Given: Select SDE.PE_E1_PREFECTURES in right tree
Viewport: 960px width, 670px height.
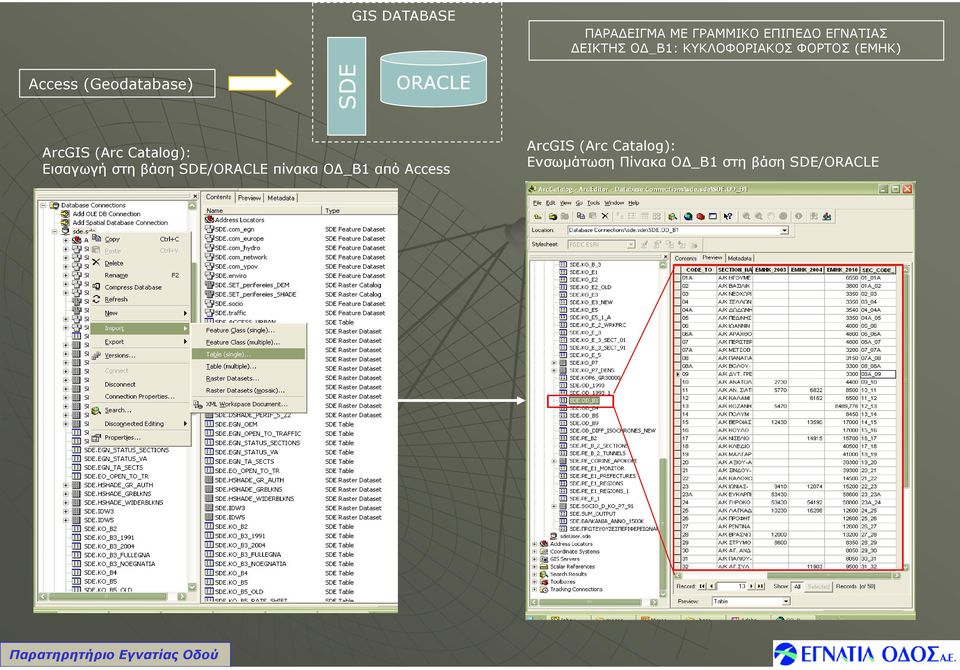Looking at the screenshot, I should click(x=602, y=476).
